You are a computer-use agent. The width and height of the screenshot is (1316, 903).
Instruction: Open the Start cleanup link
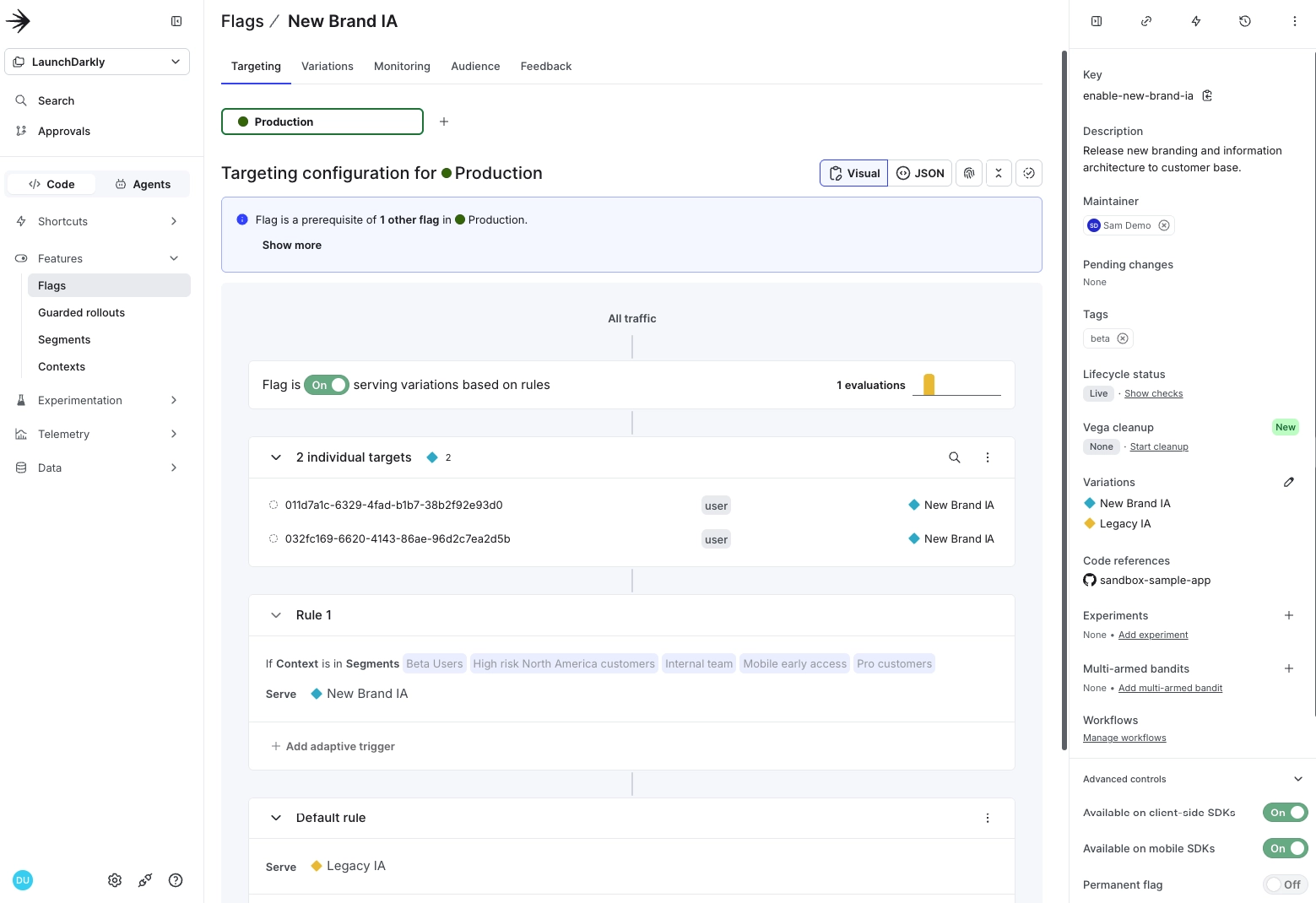point(1159,446)
